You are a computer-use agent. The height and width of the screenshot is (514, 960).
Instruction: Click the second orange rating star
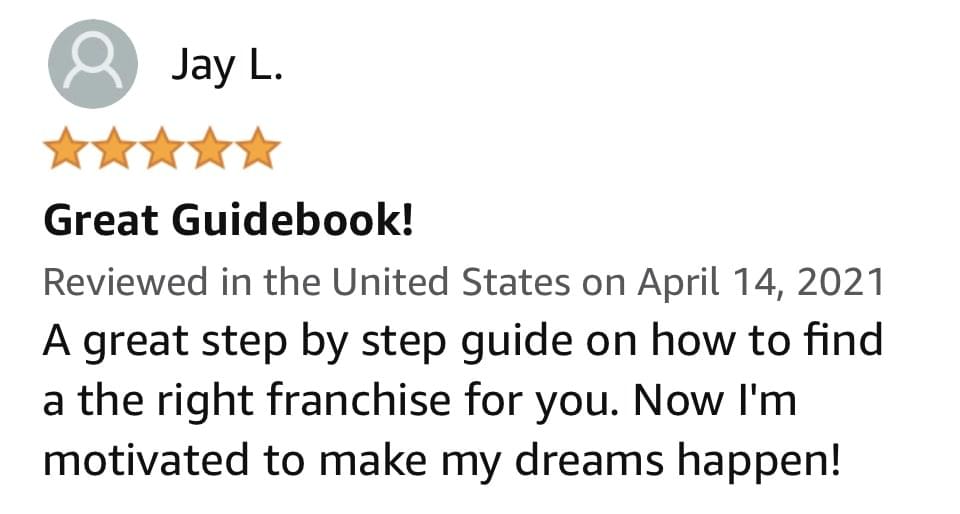pyautogui.click(x=114, y=147)
